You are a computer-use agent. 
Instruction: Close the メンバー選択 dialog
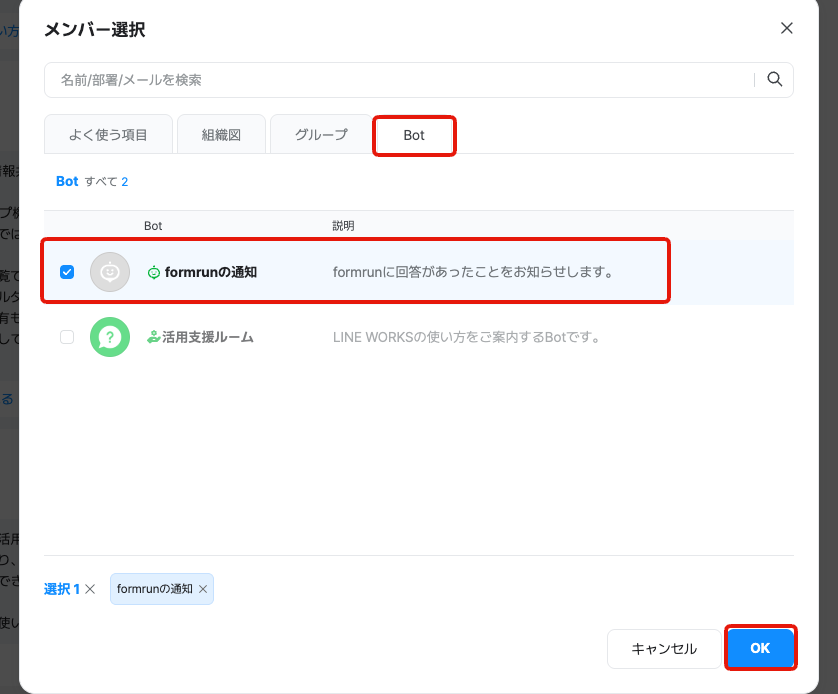(x=786, y=28)
